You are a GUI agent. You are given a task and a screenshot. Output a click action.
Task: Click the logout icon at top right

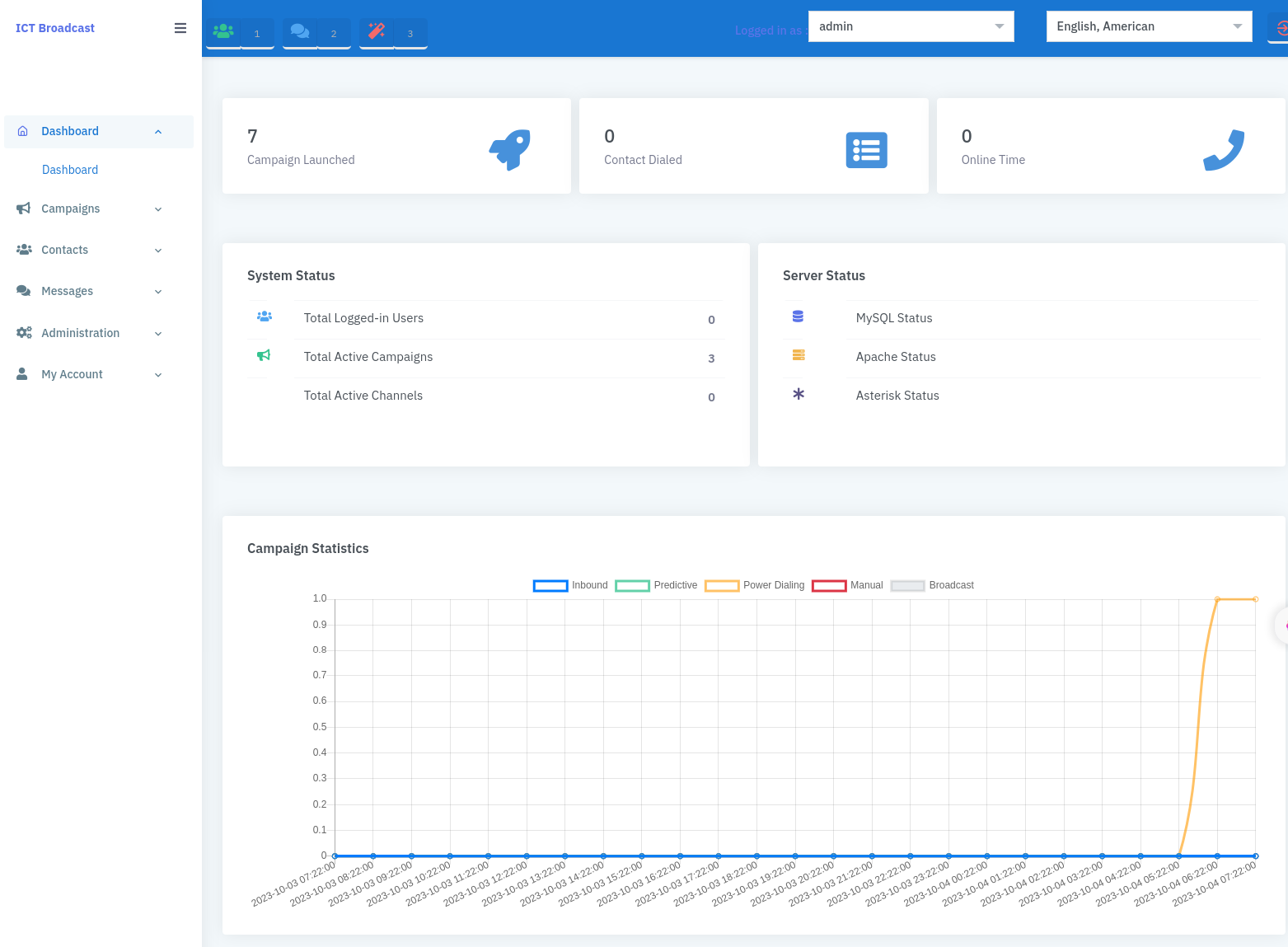pyautogui.click(x=1281, y=29)
